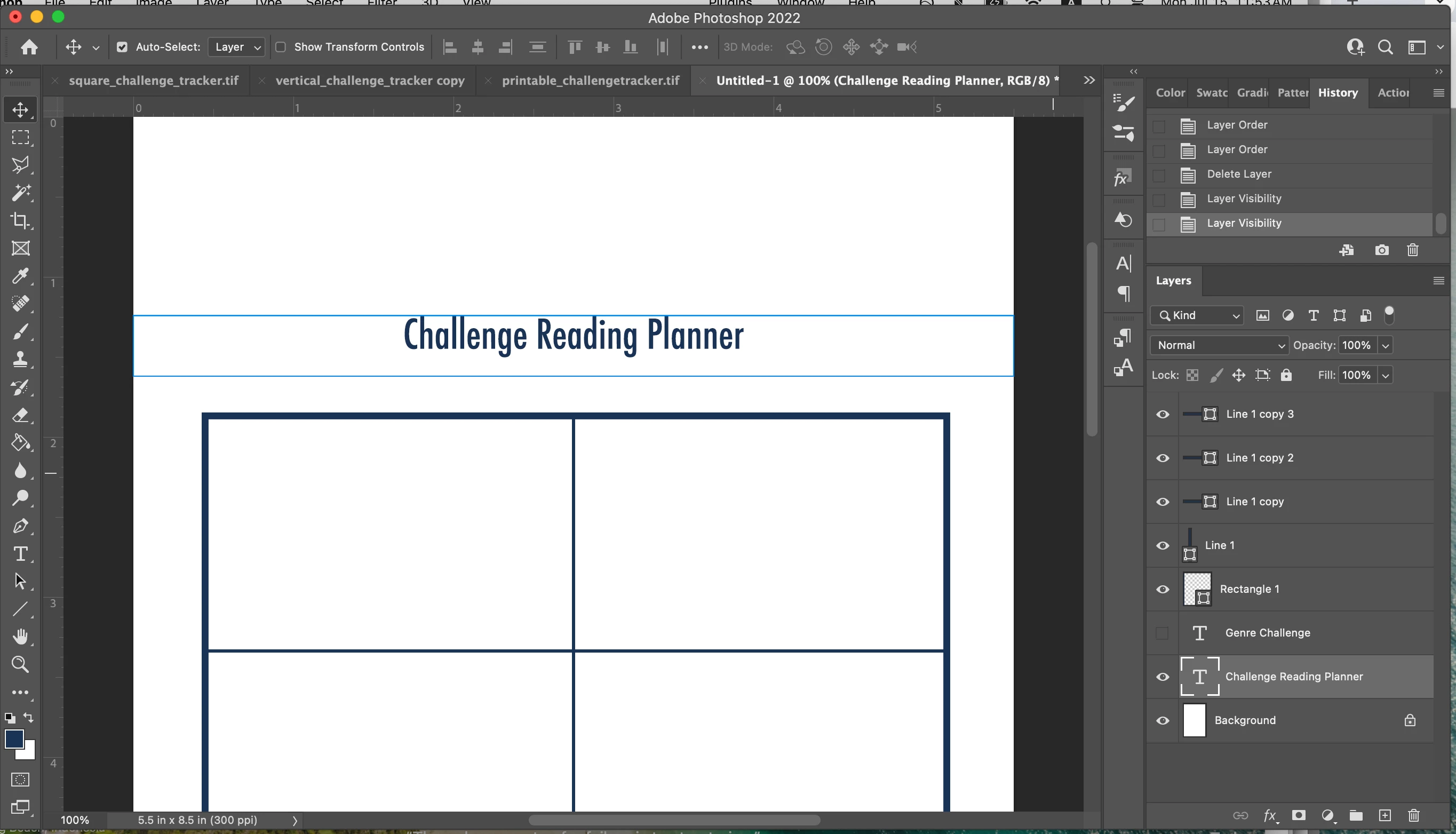Screen dimensions: 1456x834
Task: Select the Horizontal Type tool
Action: coord(21,554)
